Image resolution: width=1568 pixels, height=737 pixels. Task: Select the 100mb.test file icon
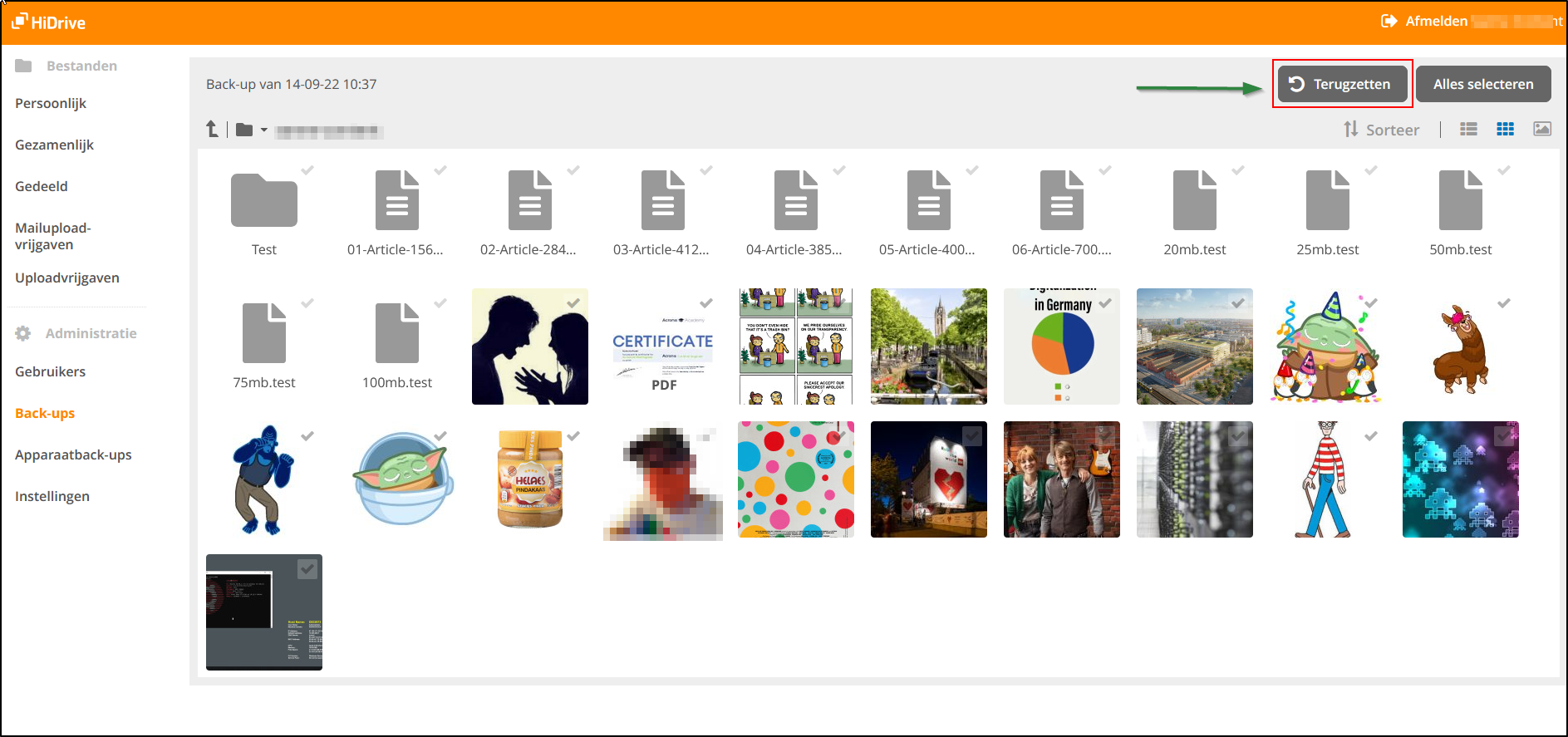tap(397, 333)
